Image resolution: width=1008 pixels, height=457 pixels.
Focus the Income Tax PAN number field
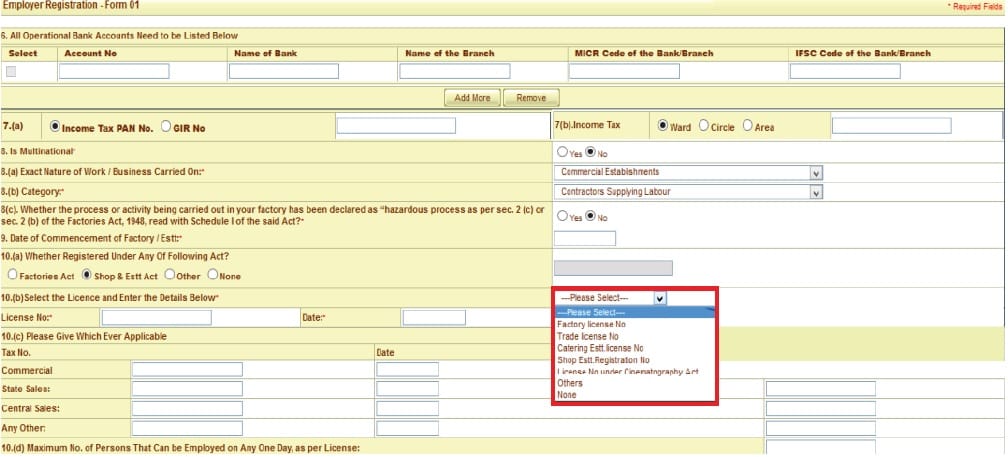tap(396, 126)
